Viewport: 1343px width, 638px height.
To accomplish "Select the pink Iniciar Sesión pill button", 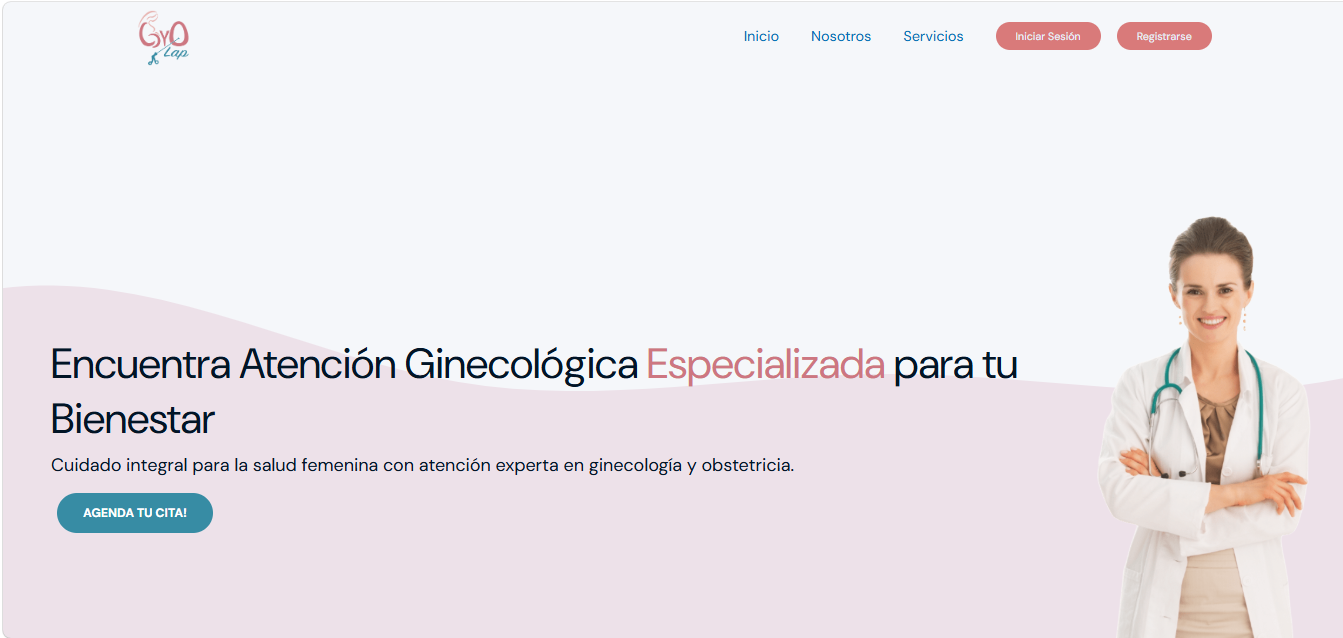I will [x=1048, y=35].
